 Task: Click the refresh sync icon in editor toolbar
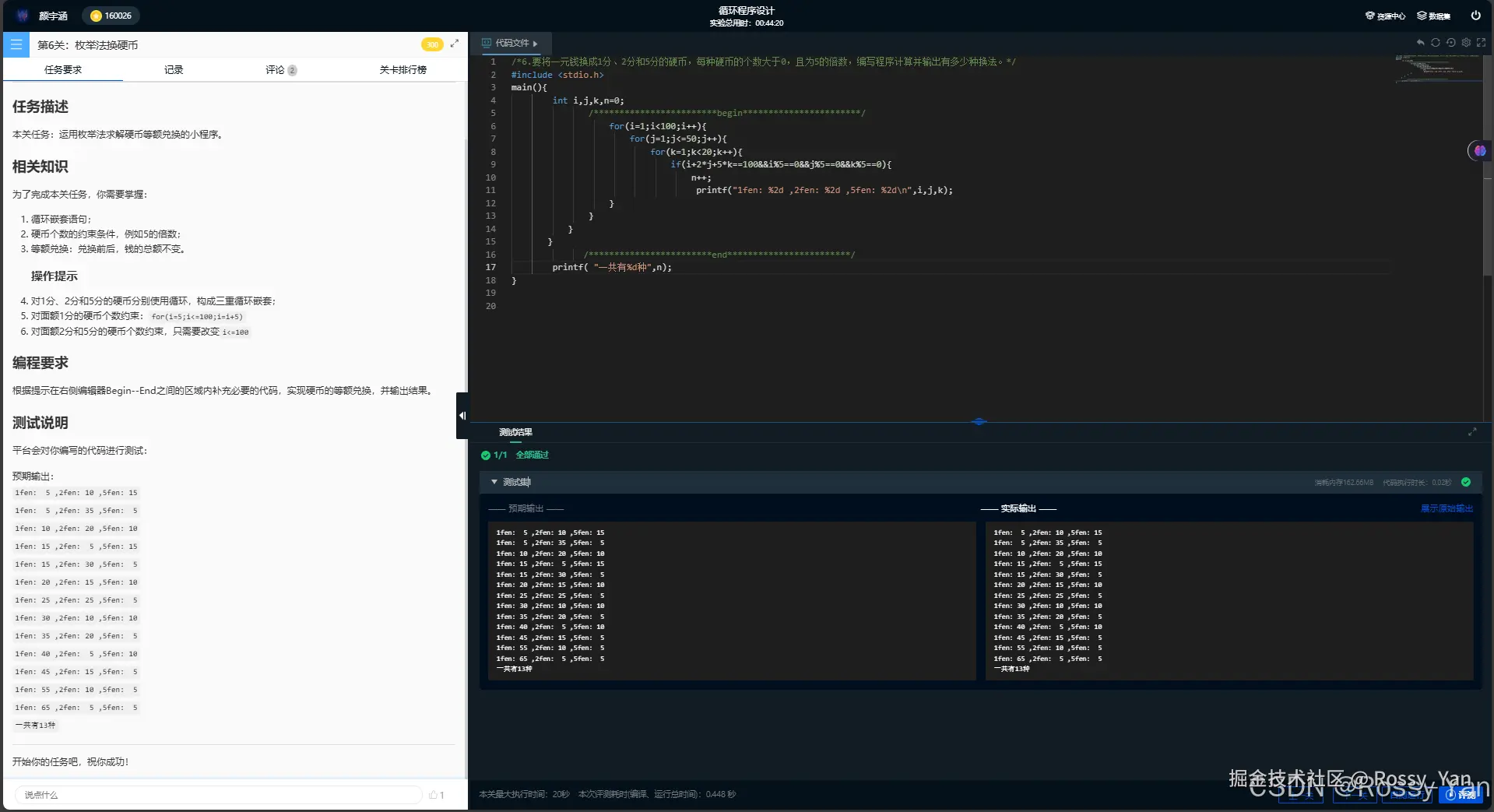(x=1436, y=43)
